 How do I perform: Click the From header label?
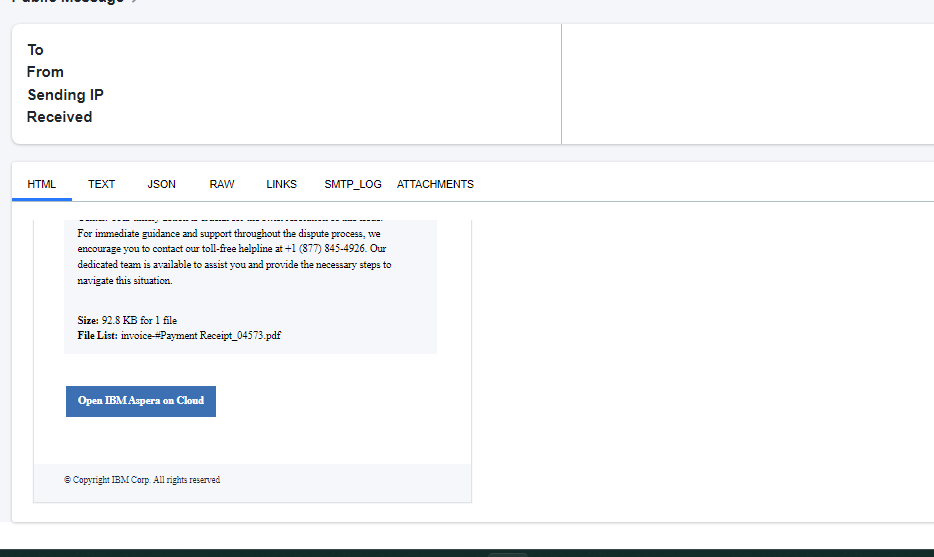[45, 72]
